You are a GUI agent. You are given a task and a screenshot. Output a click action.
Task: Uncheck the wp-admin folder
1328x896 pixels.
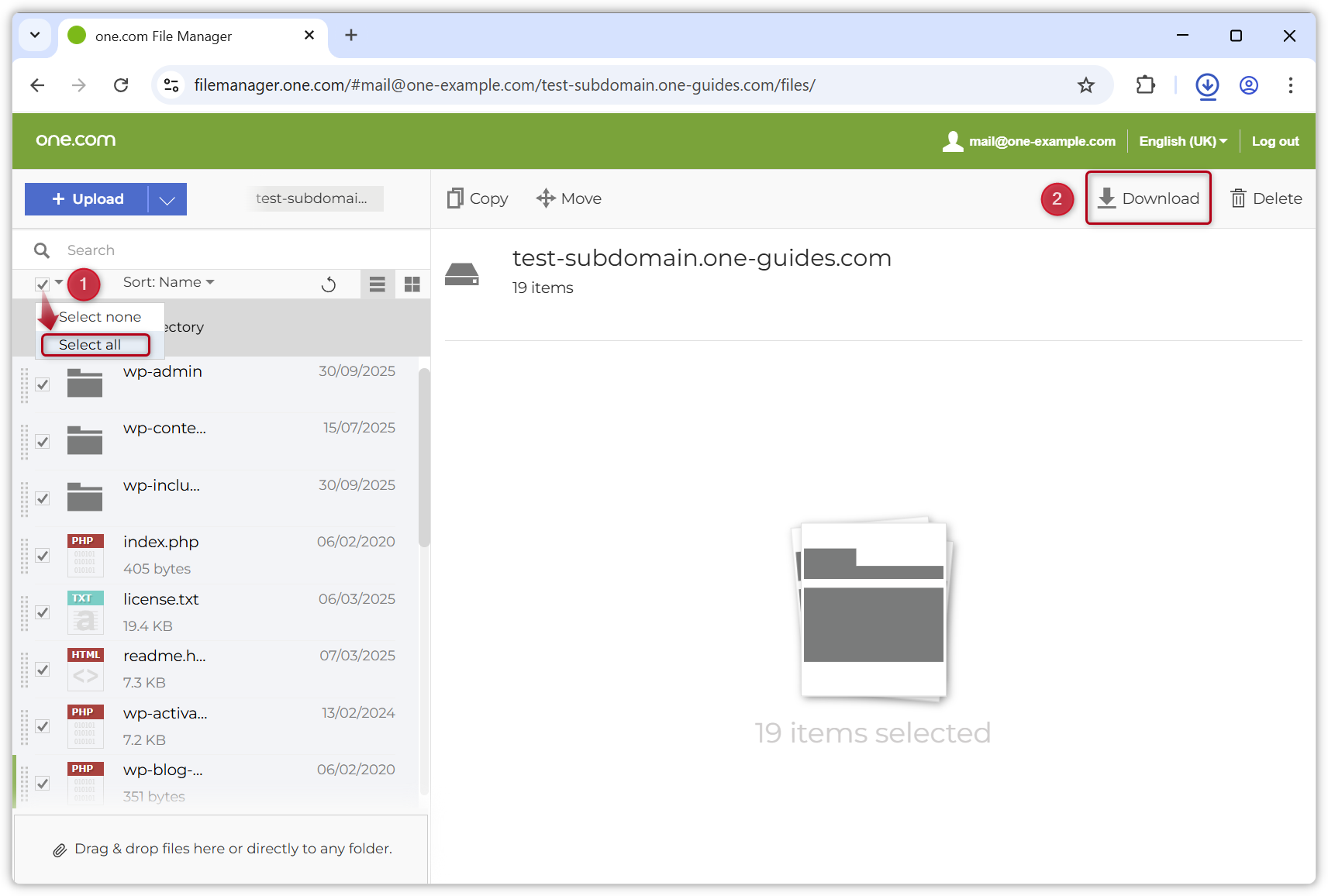click(x=43, y=384)
